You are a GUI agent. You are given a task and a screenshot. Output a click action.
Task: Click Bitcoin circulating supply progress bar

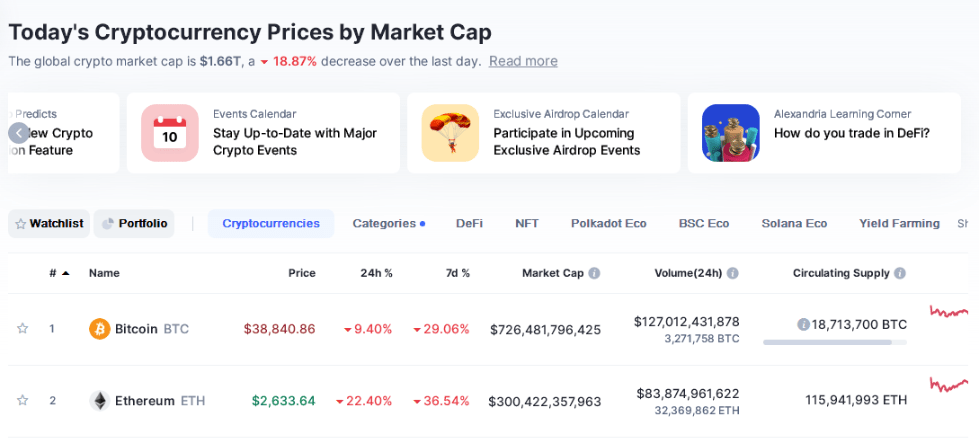click(x=834, y=342)
